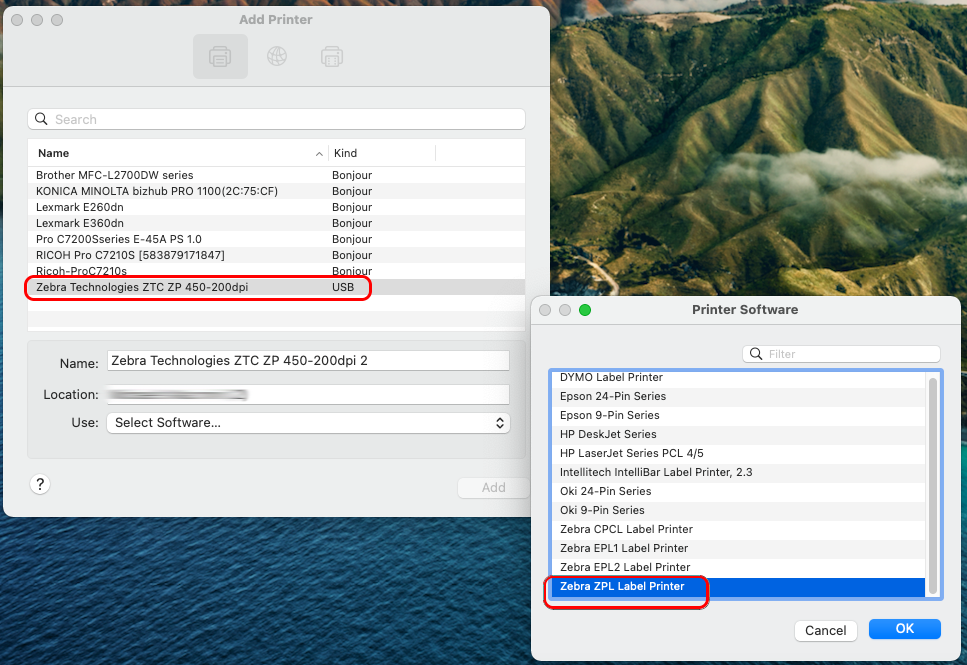Image resolution: width=967 pixels, height=665 pixels.
Task: Choose DYMO Label Printer software
Action: click(x=738, y=377)
